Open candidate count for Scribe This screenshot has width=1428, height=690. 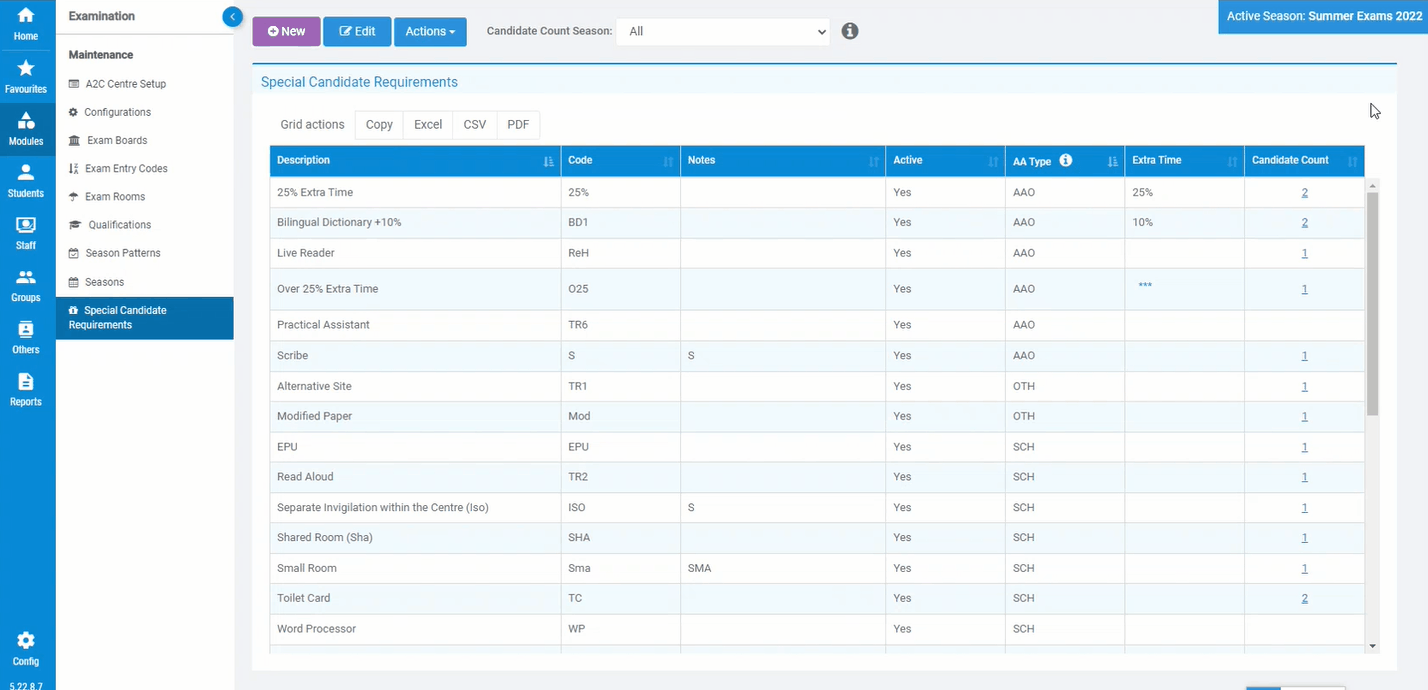1304,355
